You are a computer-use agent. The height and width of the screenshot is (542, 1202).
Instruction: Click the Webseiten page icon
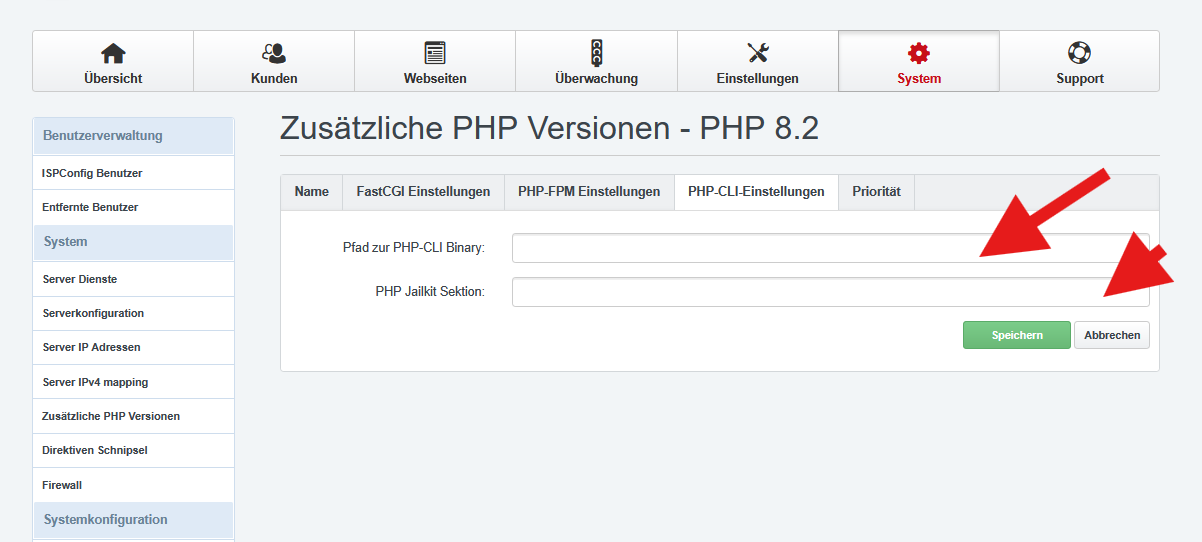tap(435, 53)
